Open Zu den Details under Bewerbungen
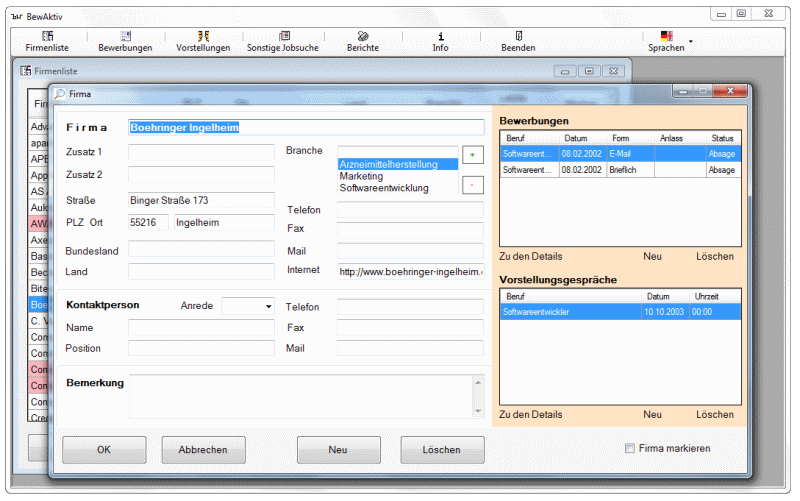This screenshot has height=501, width=800. click(531, 257)
